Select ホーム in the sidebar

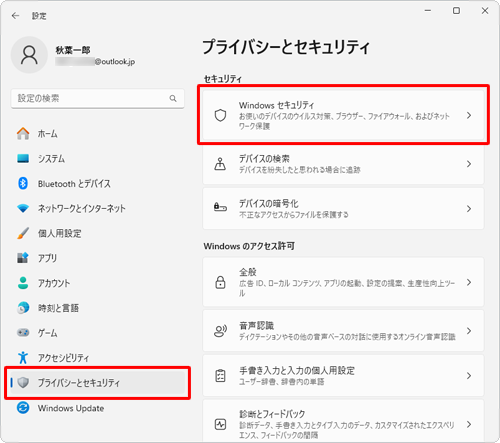pyautogui.click(x=47, y=134)
